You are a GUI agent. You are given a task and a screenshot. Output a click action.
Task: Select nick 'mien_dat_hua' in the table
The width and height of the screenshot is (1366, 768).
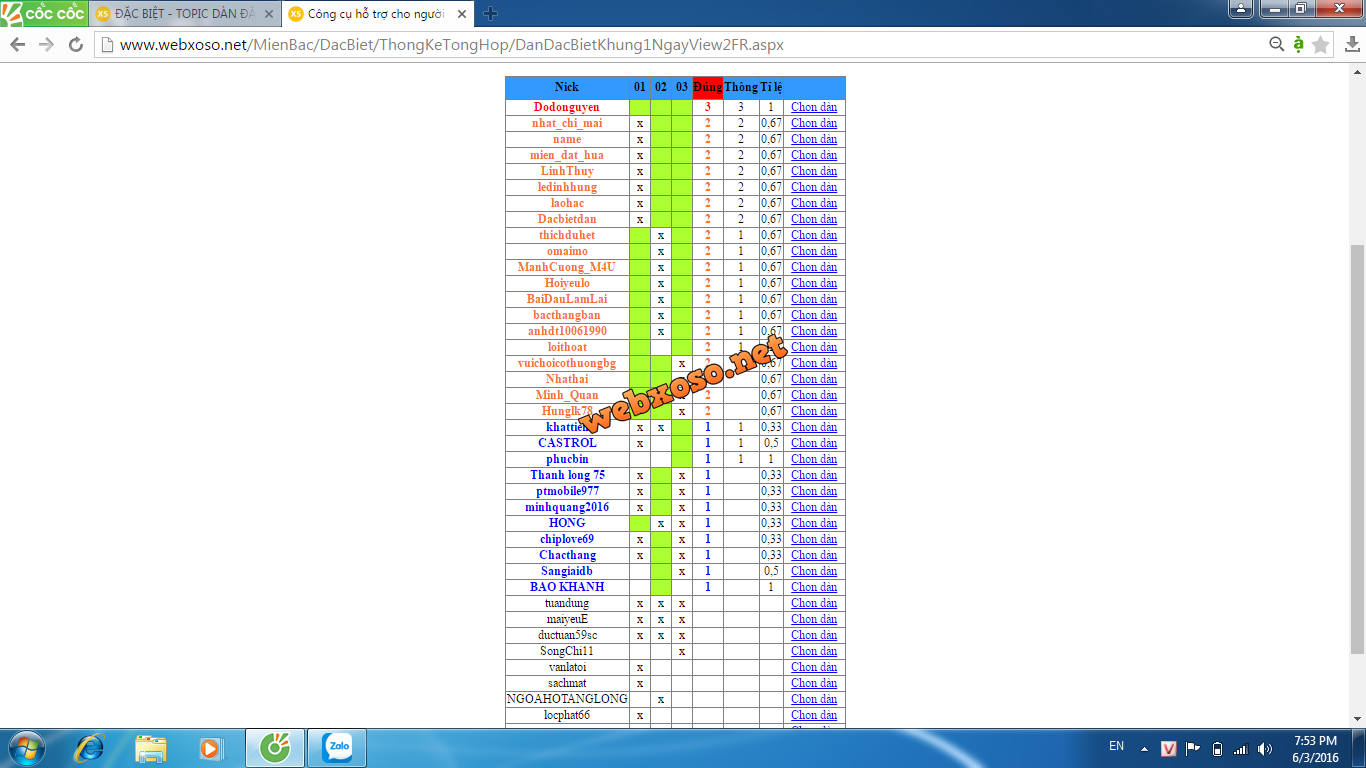point(567,155)
